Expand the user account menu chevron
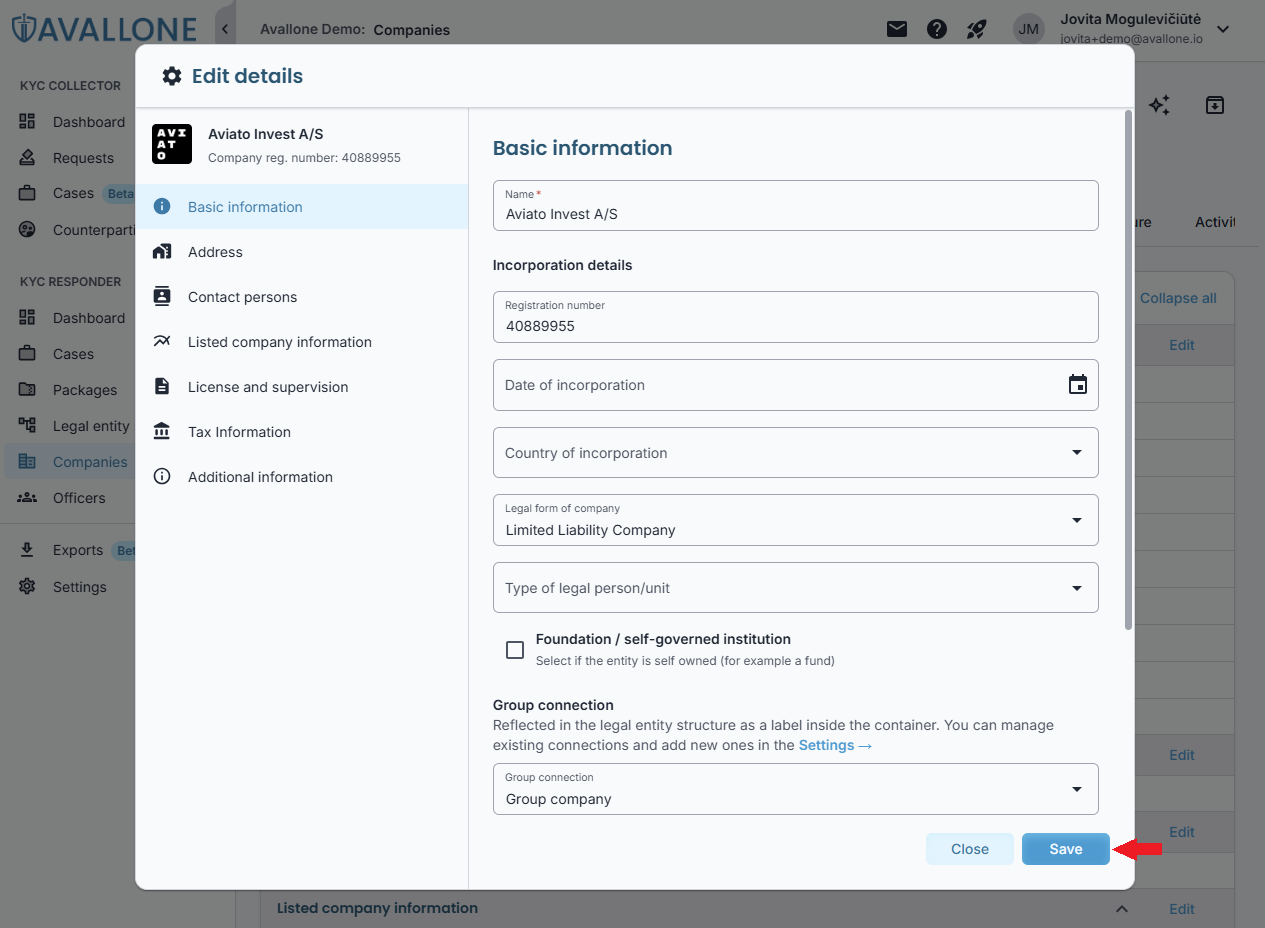Screen dimensions: 1265x928 tap(1222, 30)
